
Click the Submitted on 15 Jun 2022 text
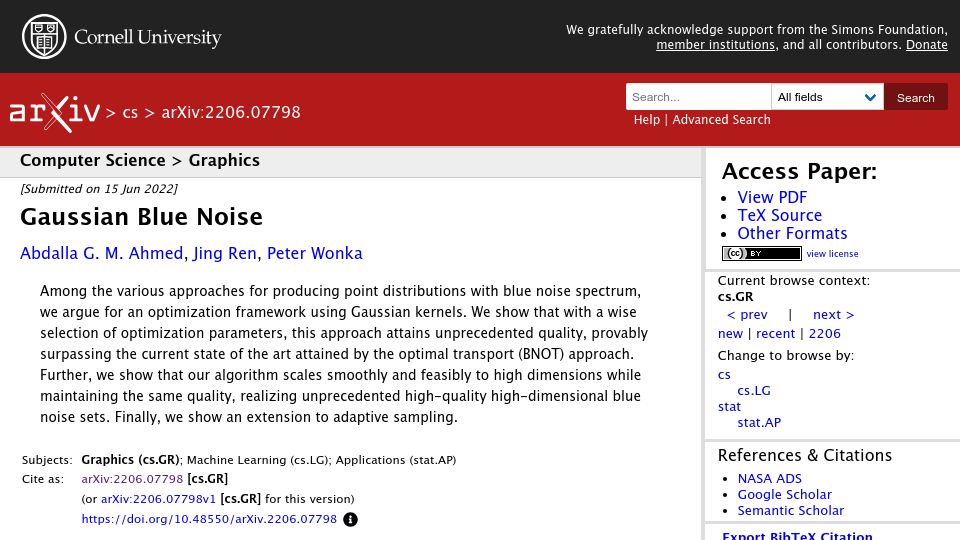pos(99,189)
